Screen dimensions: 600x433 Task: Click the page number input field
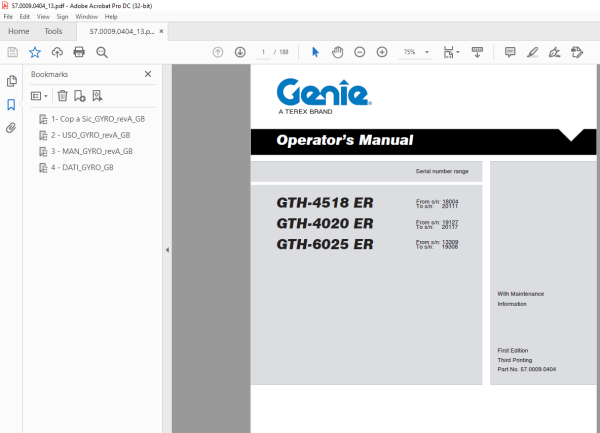coord(263,52)
